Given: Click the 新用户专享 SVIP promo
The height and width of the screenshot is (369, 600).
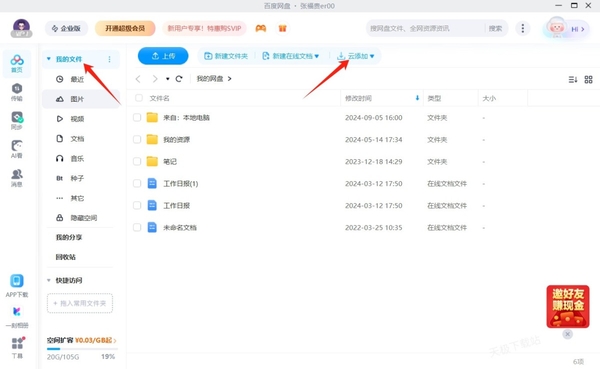Looking at the screenshot, I should pyautogui.click(x=204, y=28).
